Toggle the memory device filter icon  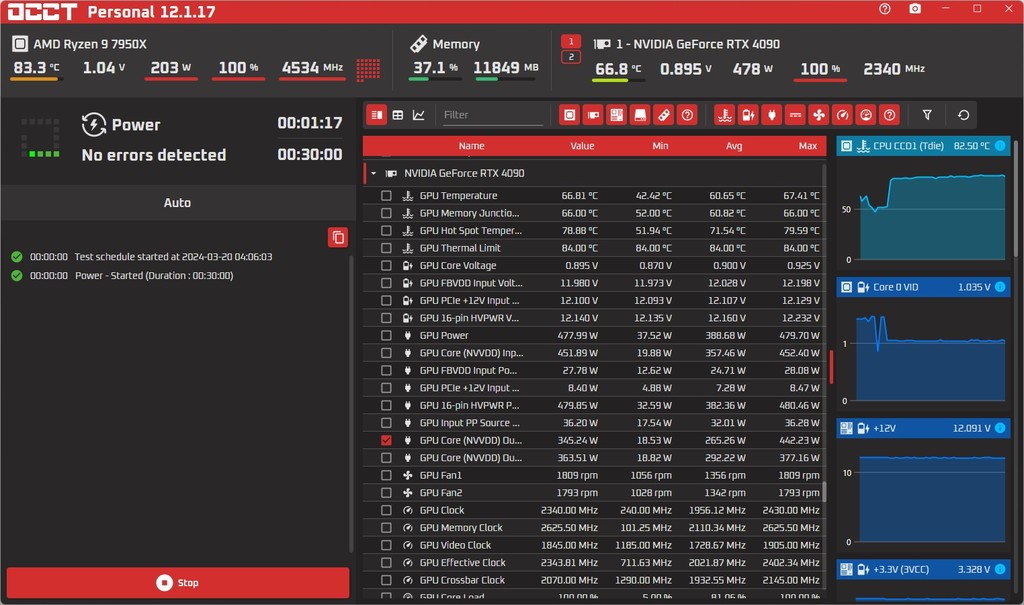(664, 115)
